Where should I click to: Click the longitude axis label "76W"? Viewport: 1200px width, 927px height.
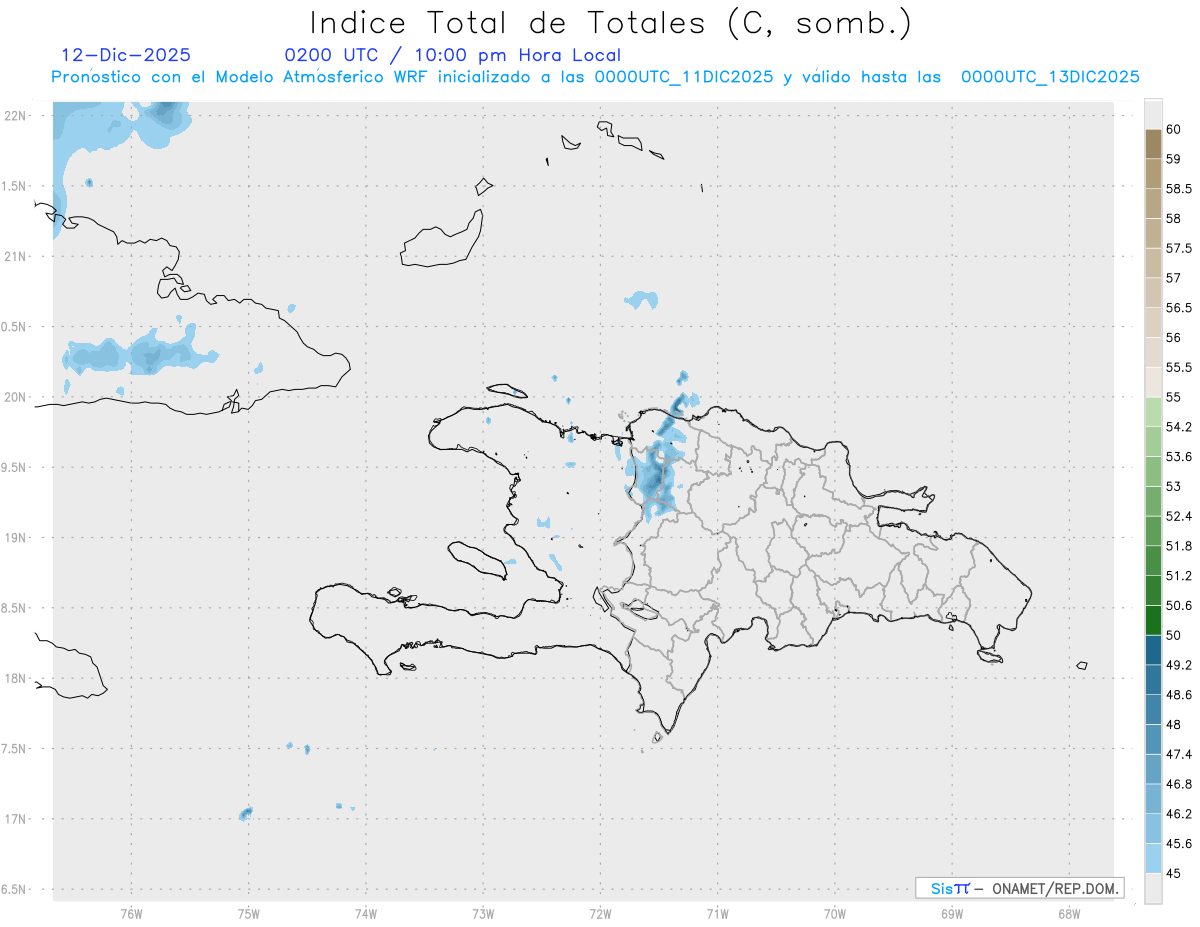[131, 914]
